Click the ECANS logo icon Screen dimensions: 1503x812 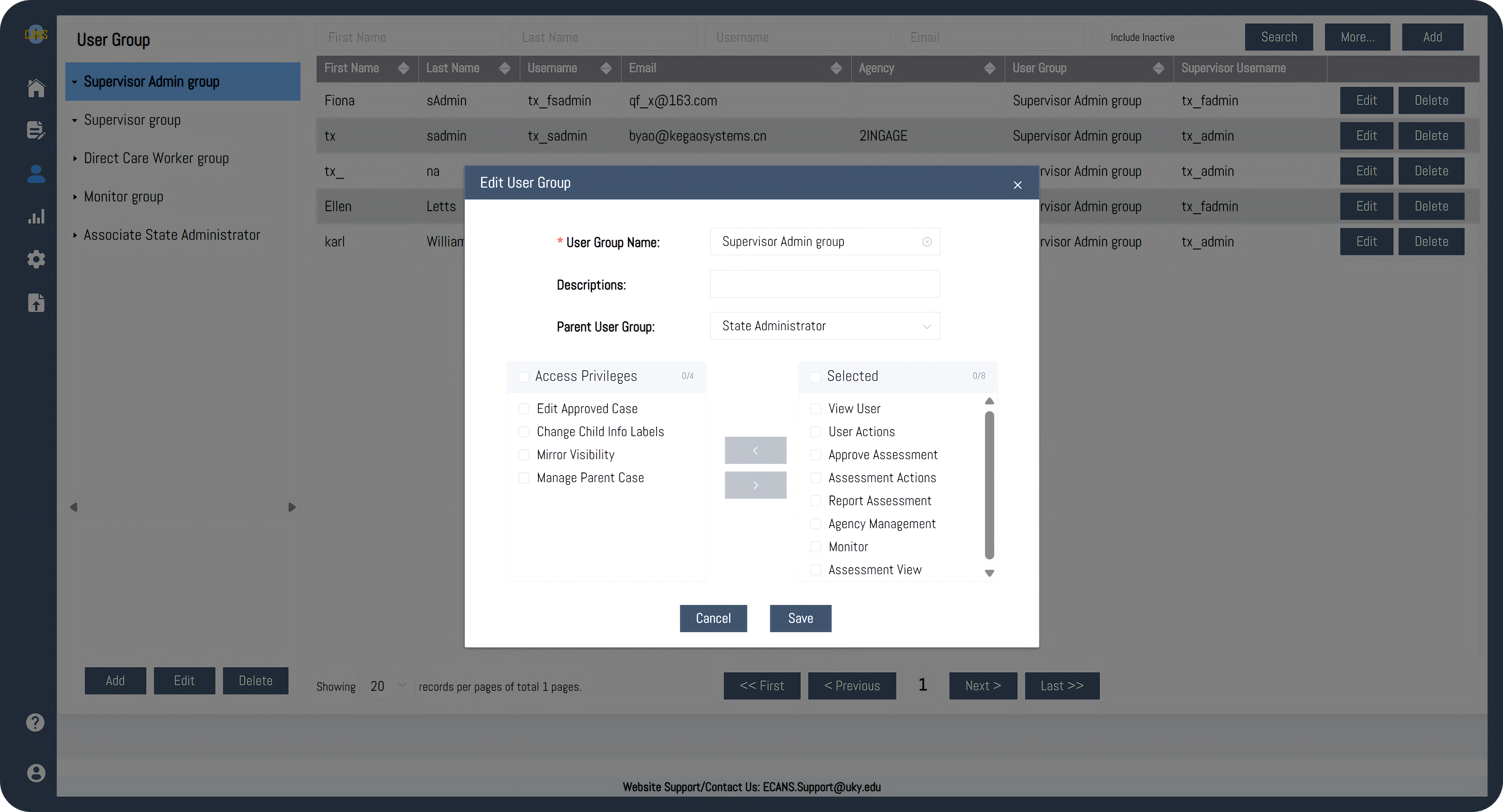coord(36,35)
